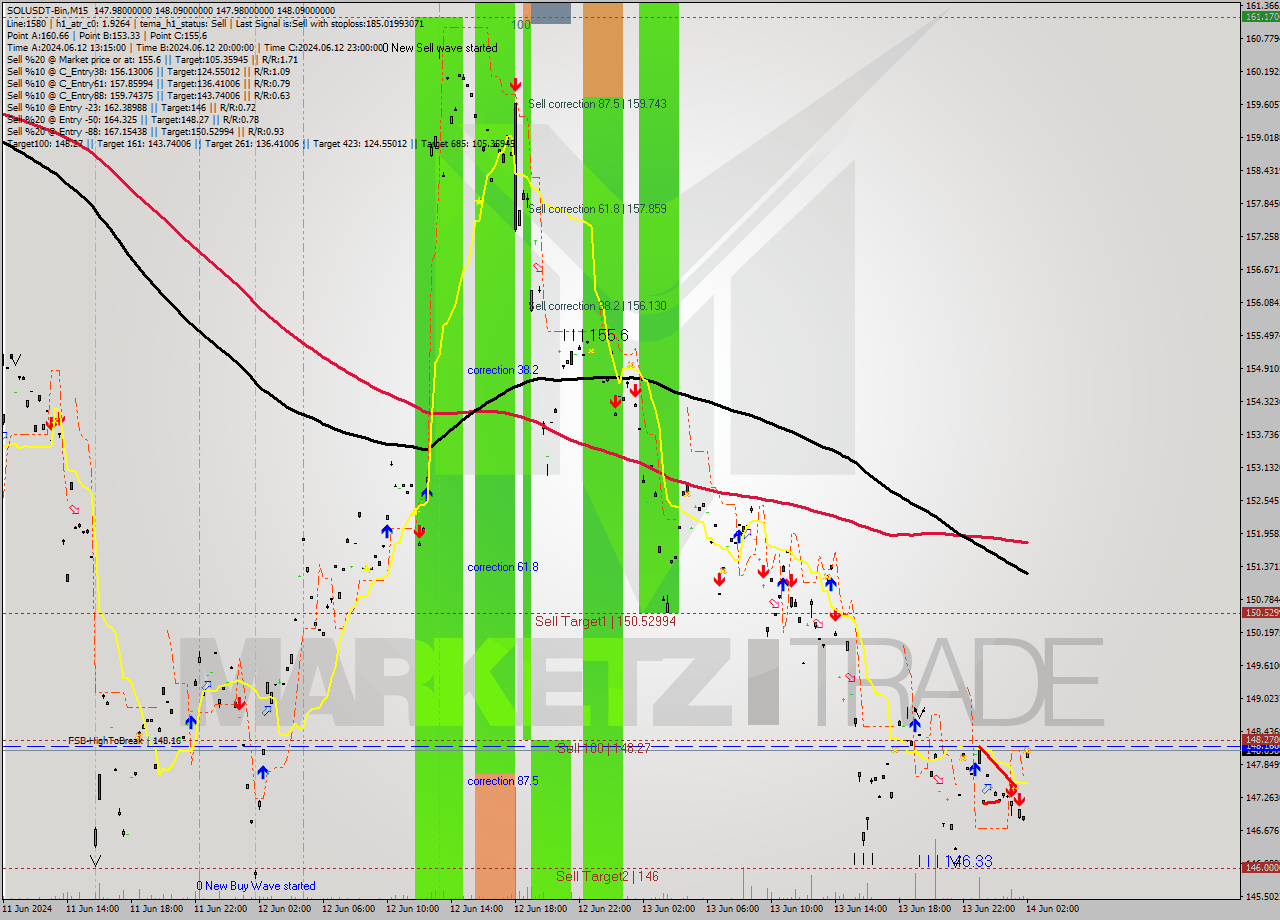Click the blue buy arrow at the 12 Jun 10:00 breakout
1280x920 pixels.
[428, 494]
